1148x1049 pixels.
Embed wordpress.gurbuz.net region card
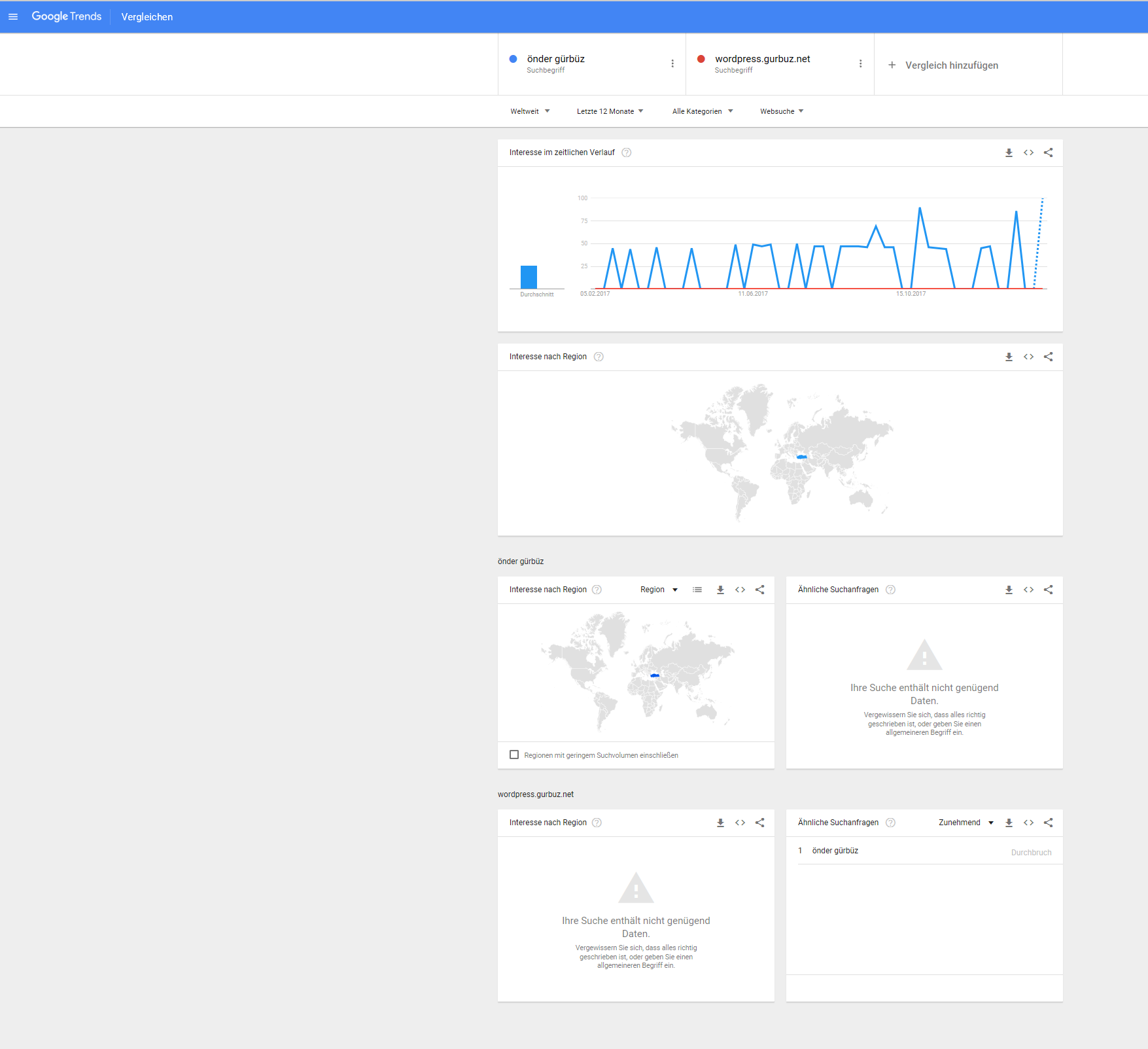740,823
